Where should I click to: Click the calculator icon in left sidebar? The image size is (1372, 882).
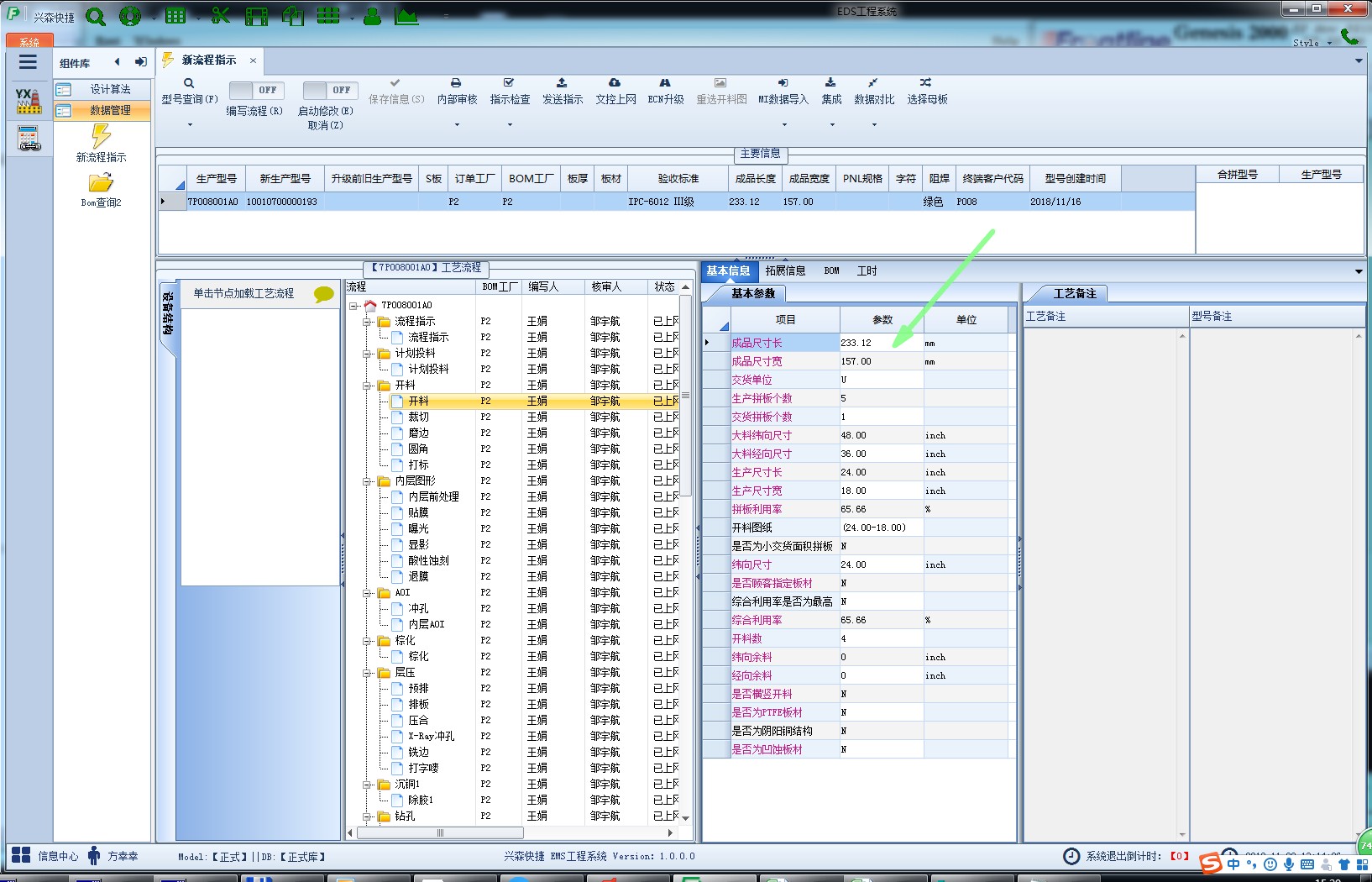click(29, 138)
